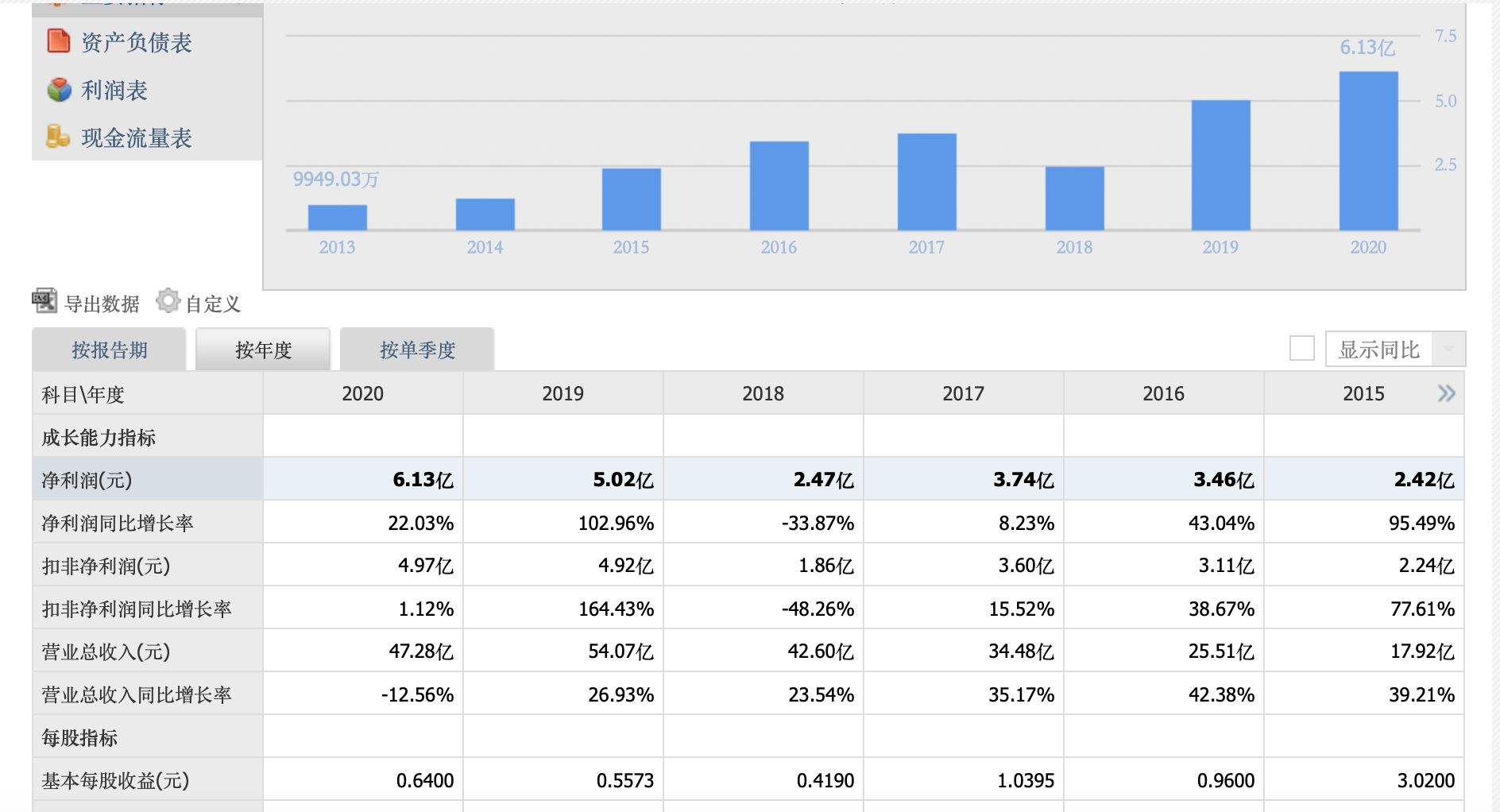The width and height of the screenshot is (1500, 812).
Task: Click the 自定义 gear icon
Action: 168,300
